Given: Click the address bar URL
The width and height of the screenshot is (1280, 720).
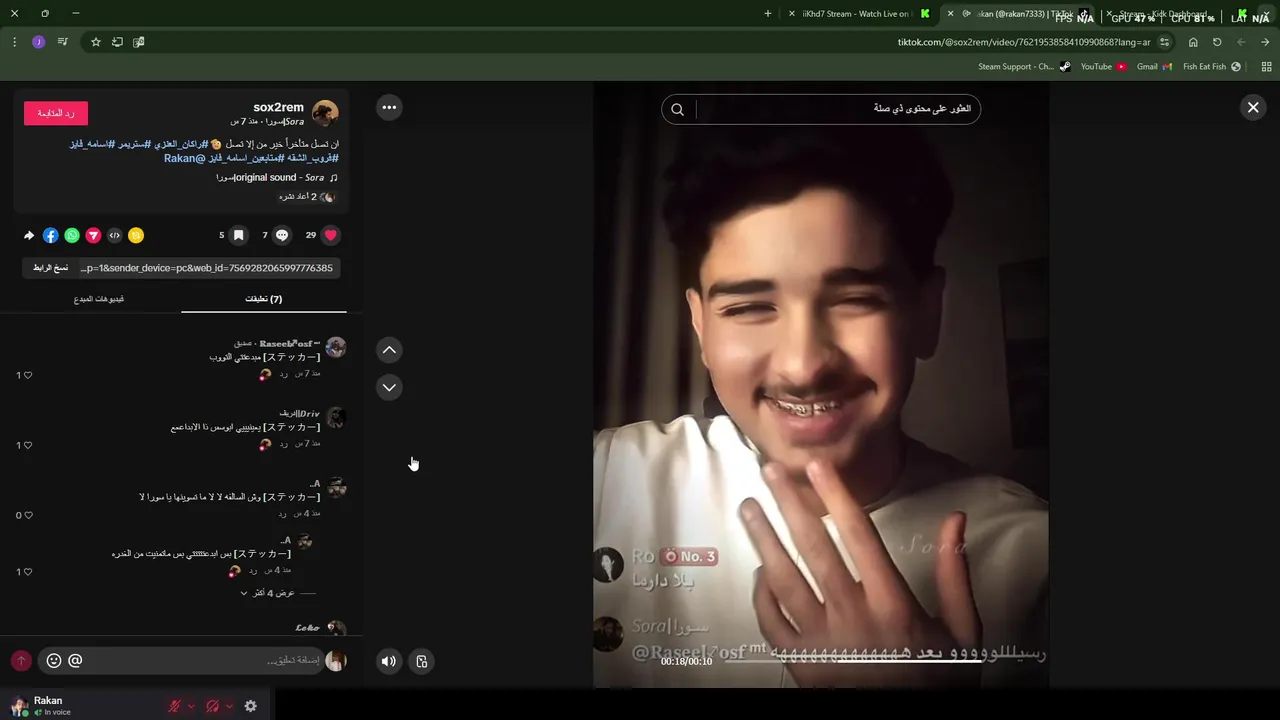Looking at the screenshot, I should pos(1024,42).
